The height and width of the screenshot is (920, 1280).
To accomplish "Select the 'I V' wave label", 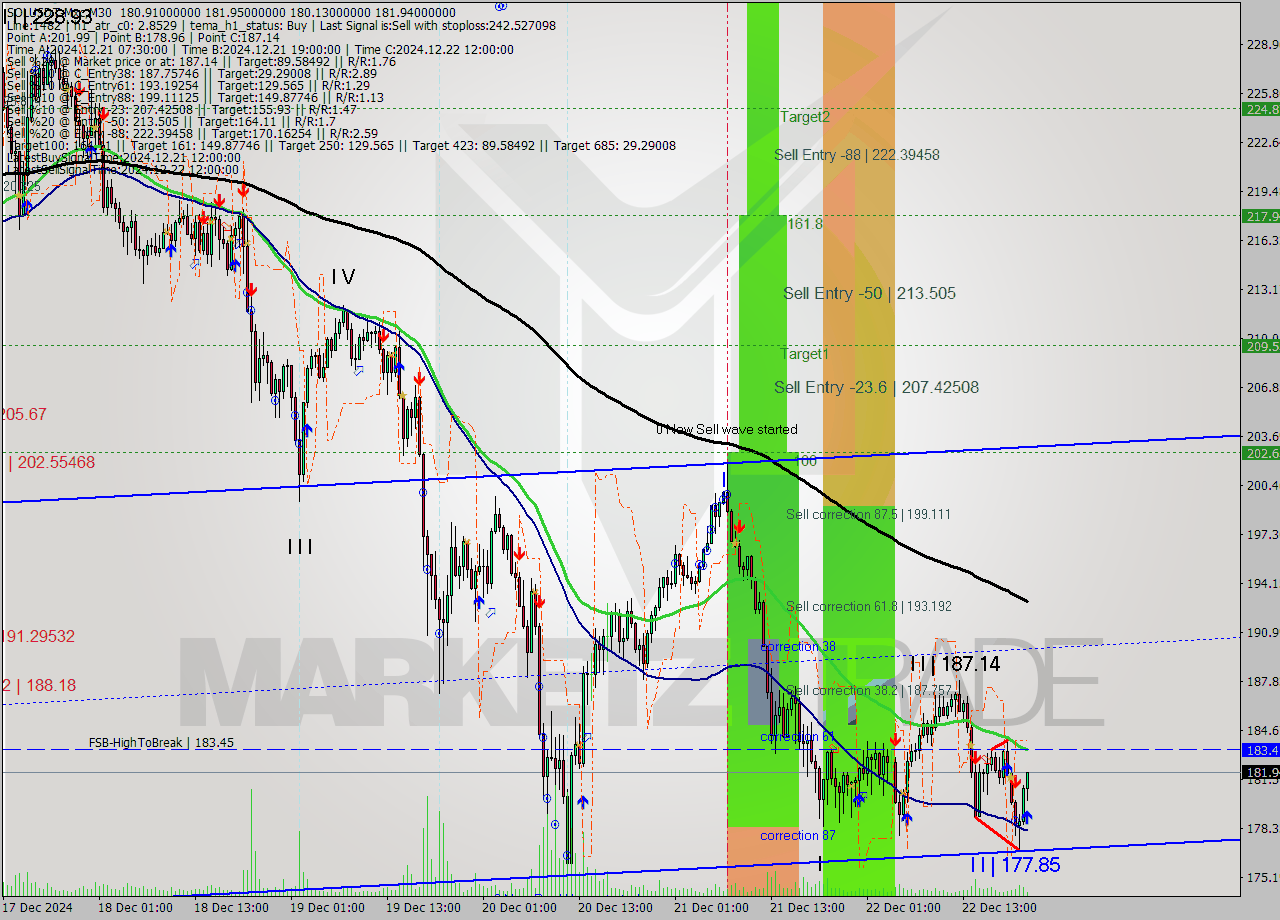I will pos(343,277).
